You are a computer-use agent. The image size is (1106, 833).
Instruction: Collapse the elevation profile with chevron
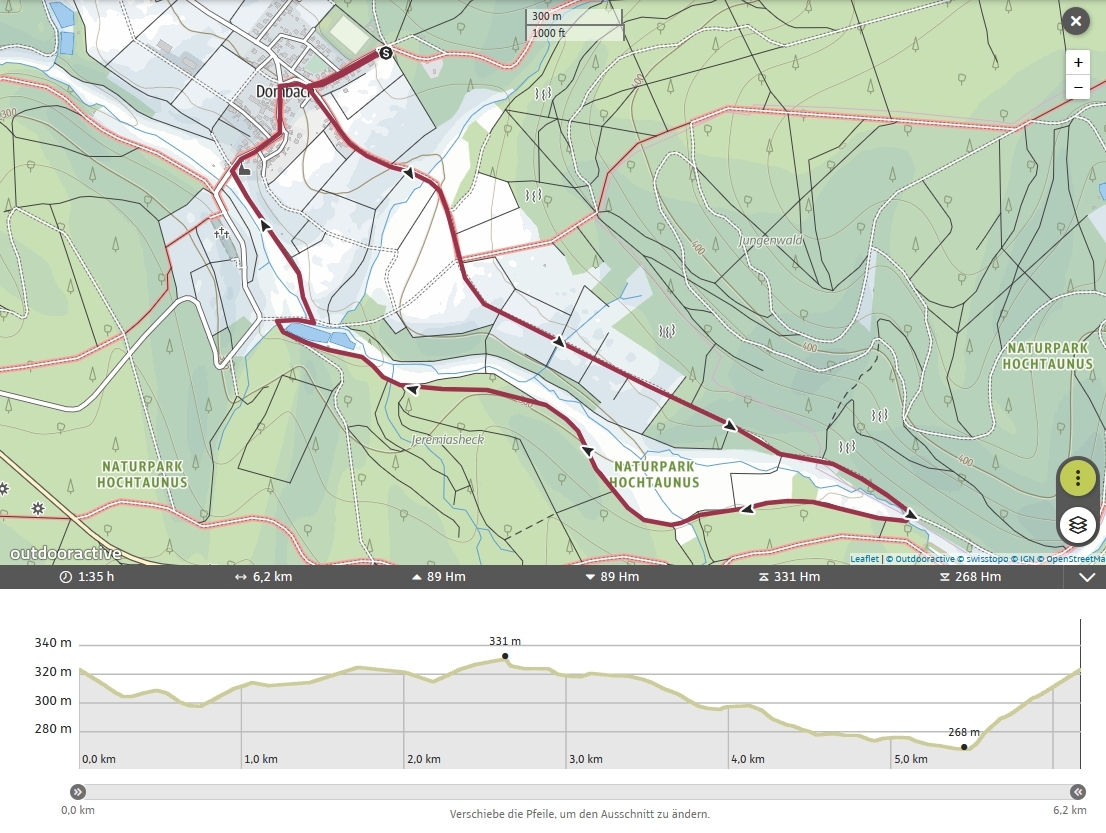pyautogui.click(x=1087, y=577)
